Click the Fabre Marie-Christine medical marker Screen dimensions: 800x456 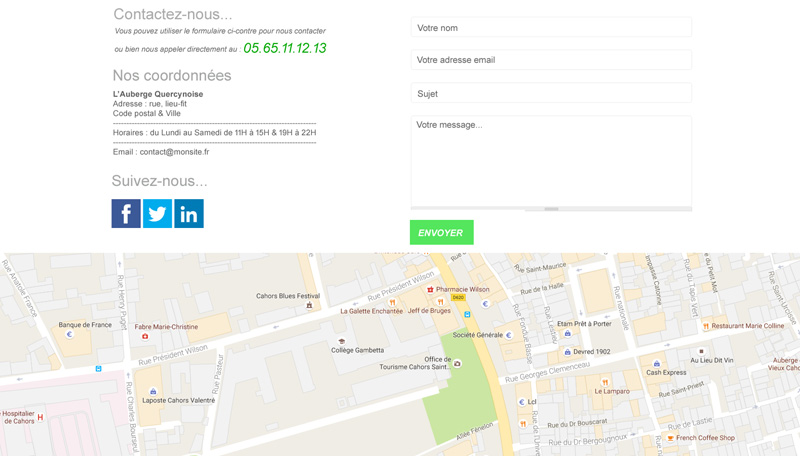[x=145, y=336]
